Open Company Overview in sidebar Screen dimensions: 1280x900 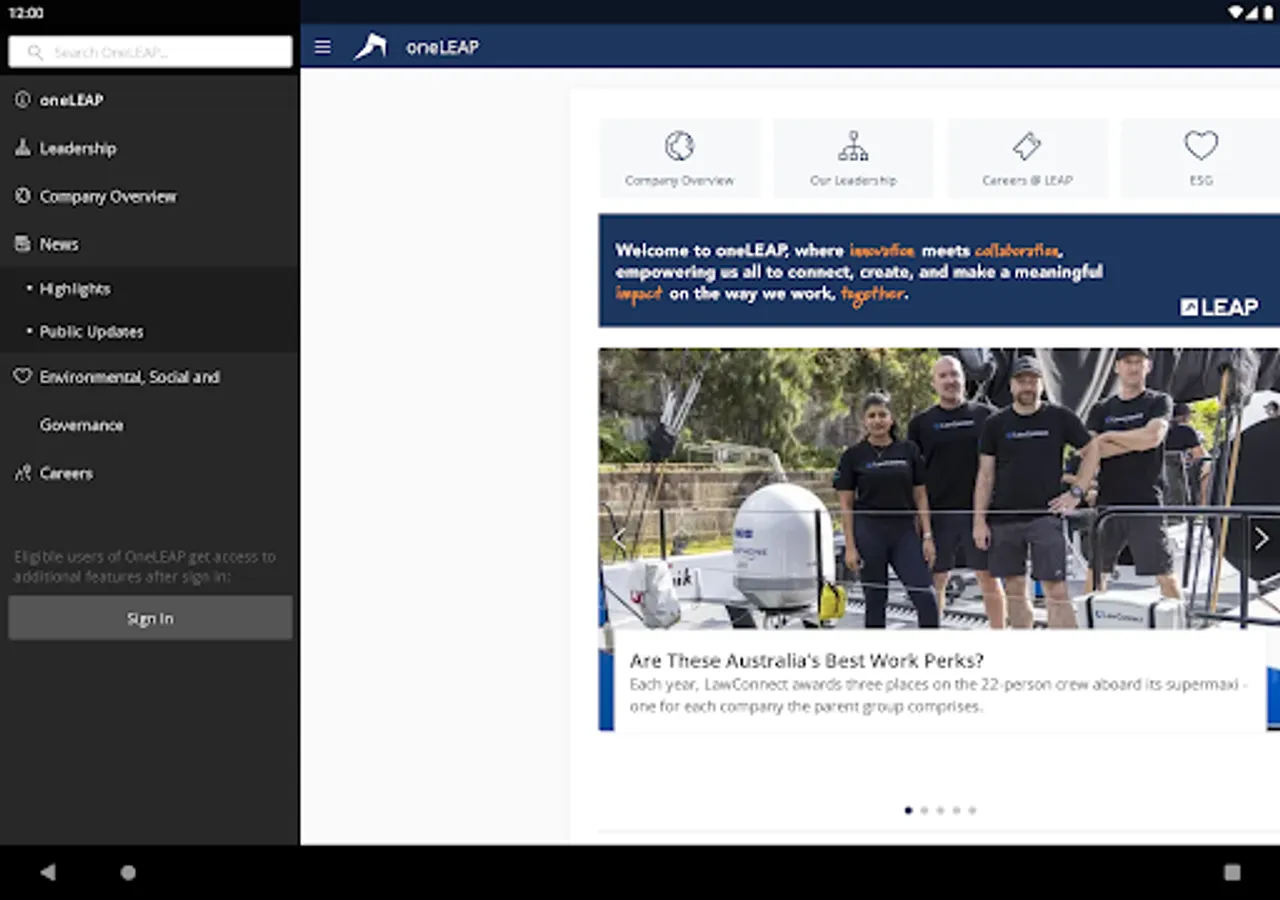coord(150,196)
